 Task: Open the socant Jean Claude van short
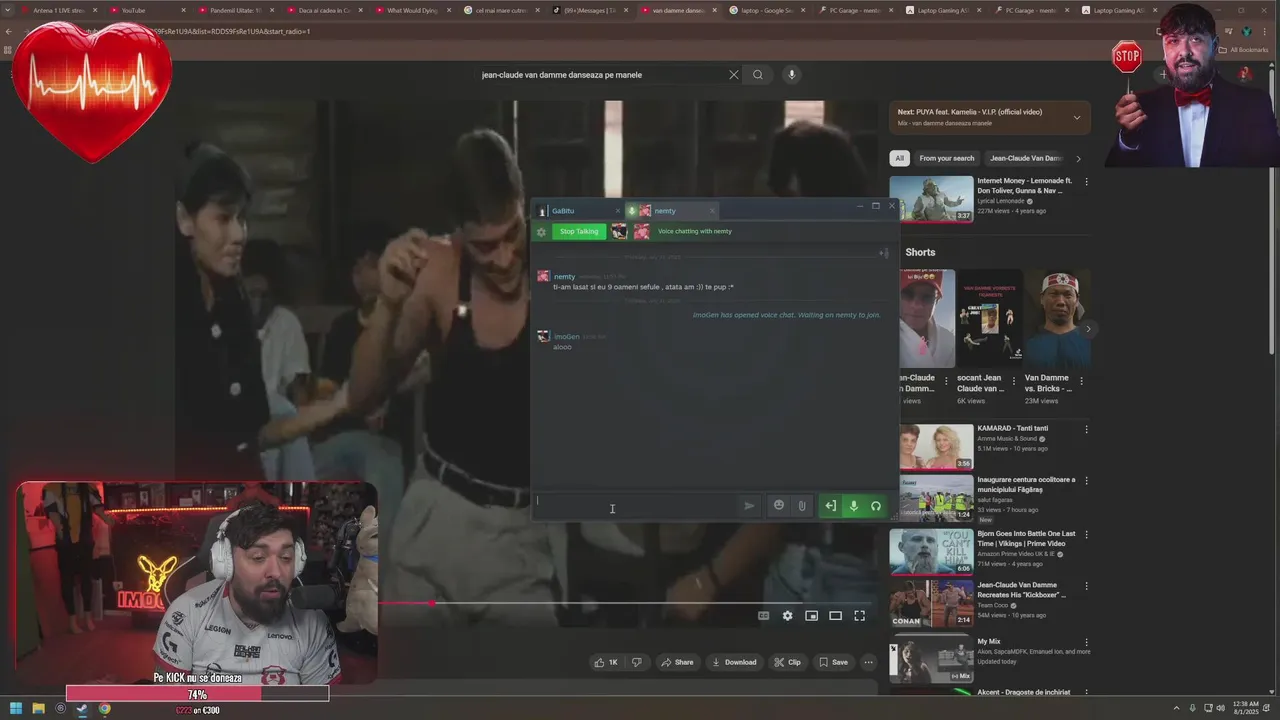(x=991, y=320)
